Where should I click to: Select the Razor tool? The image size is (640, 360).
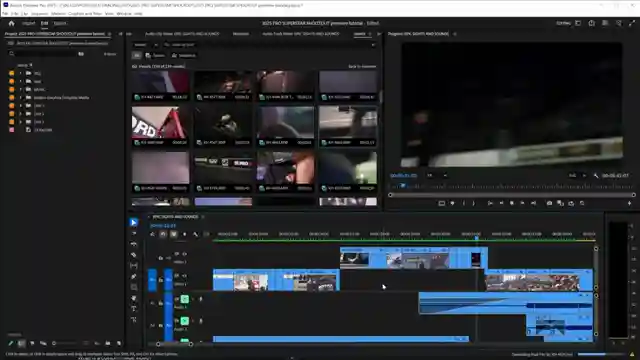pos(133,255)
